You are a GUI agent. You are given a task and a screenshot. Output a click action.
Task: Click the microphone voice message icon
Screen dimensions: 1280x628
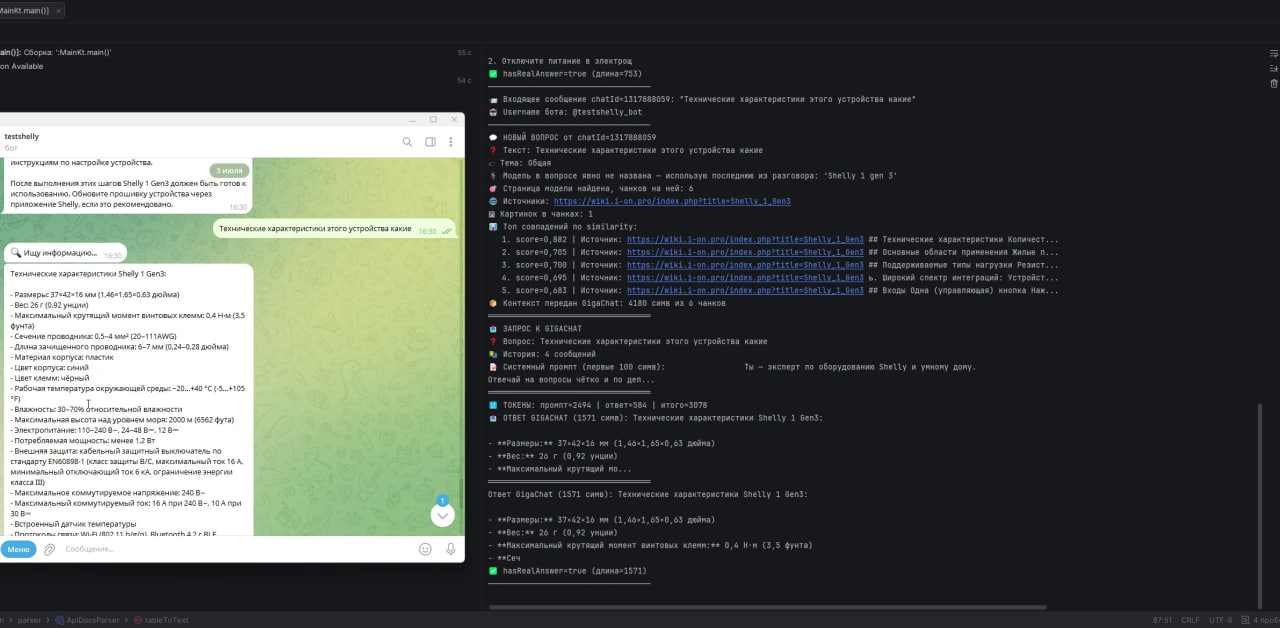[451, 549]
